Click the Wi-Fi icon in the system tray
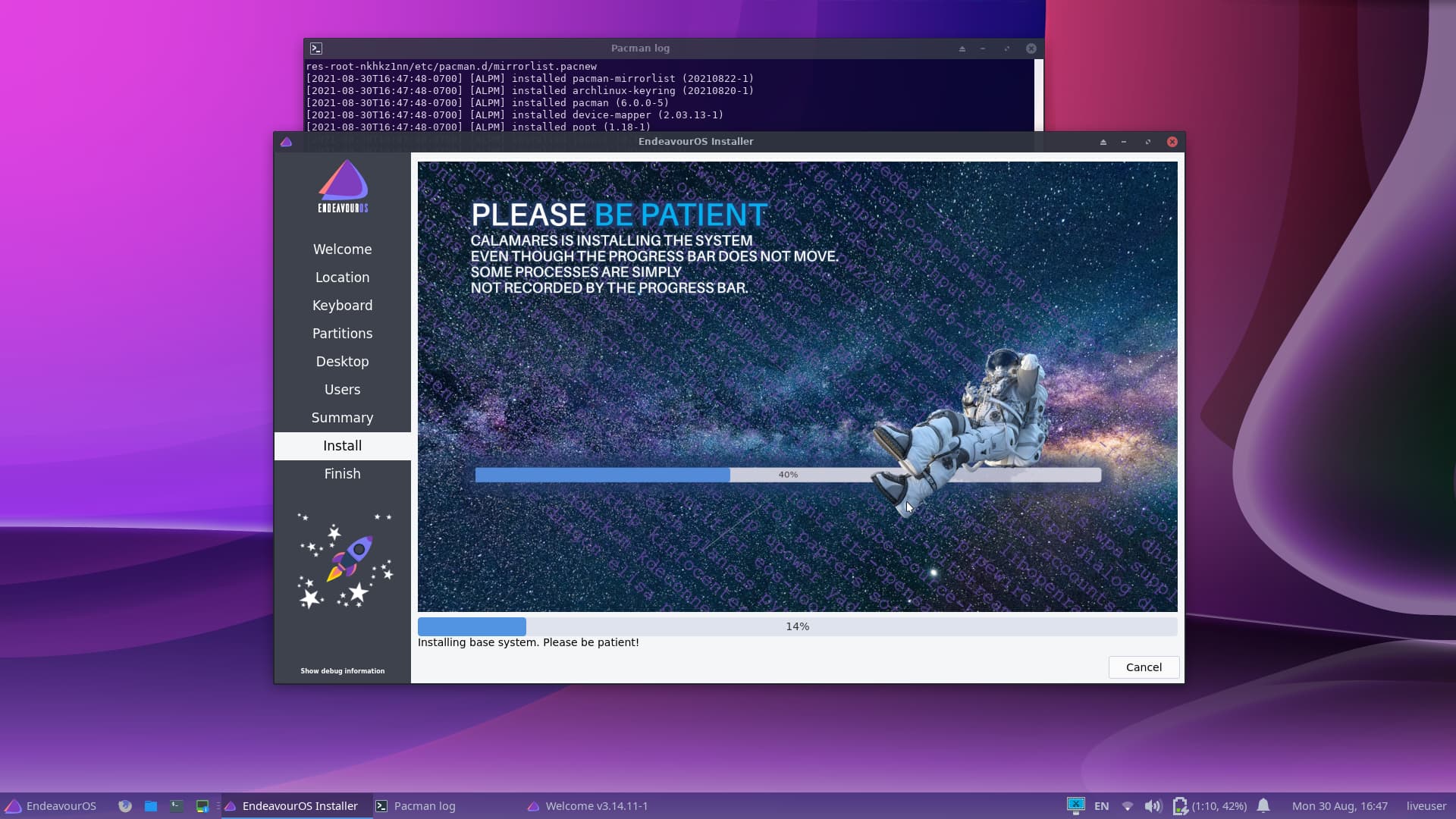1456x819 pixels. pyautogui.click(x=1128, y=806)
